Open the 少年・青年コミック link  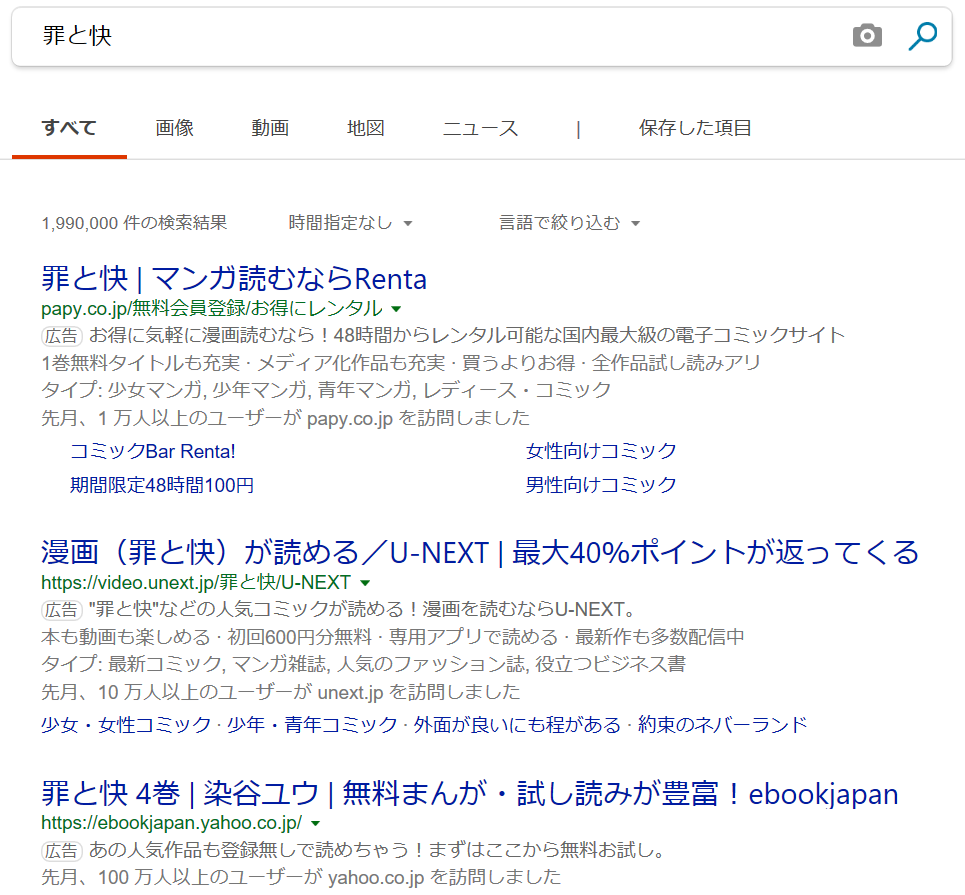[x=312, y=724]
